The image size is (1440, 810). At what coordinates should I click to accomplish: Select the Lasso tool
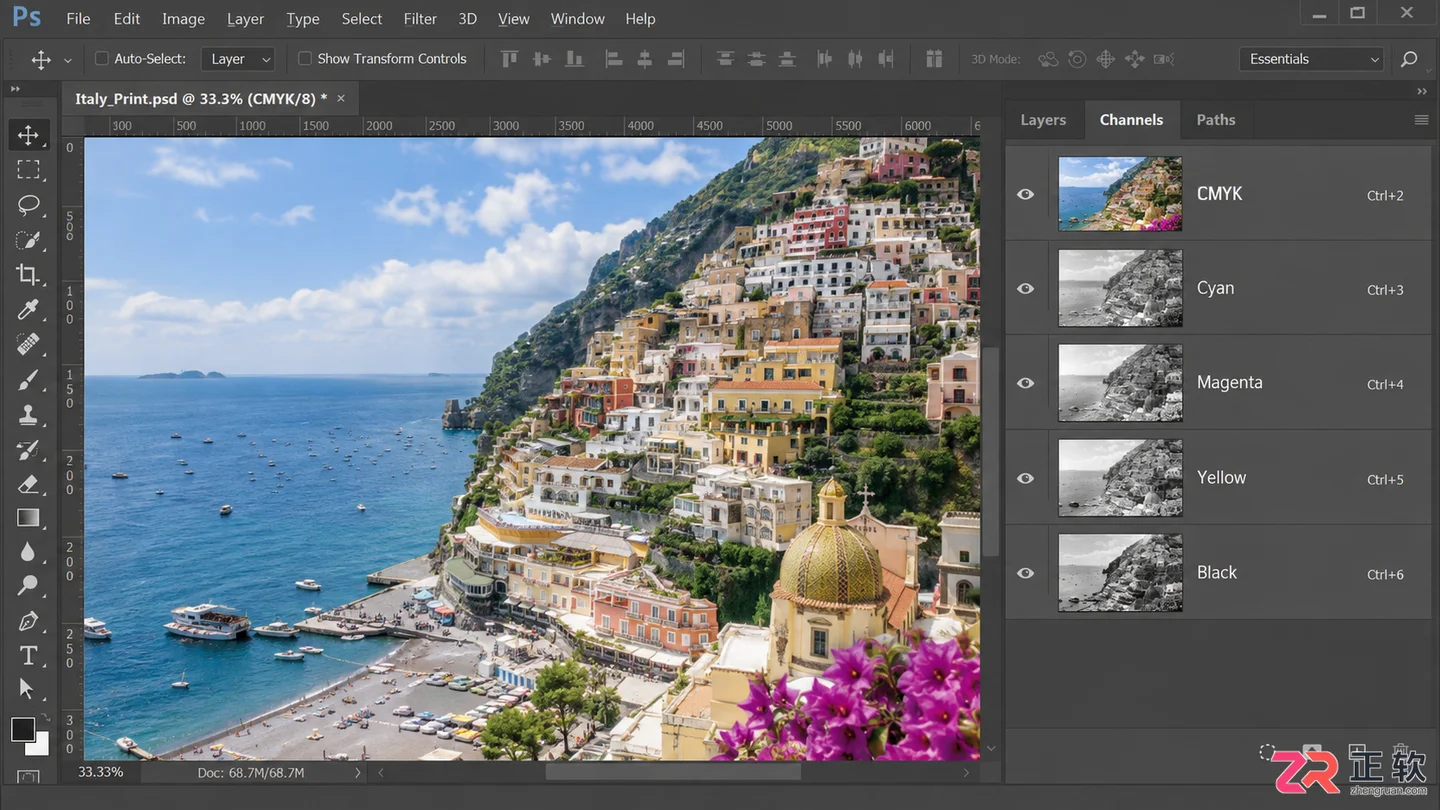coord(28,205)
